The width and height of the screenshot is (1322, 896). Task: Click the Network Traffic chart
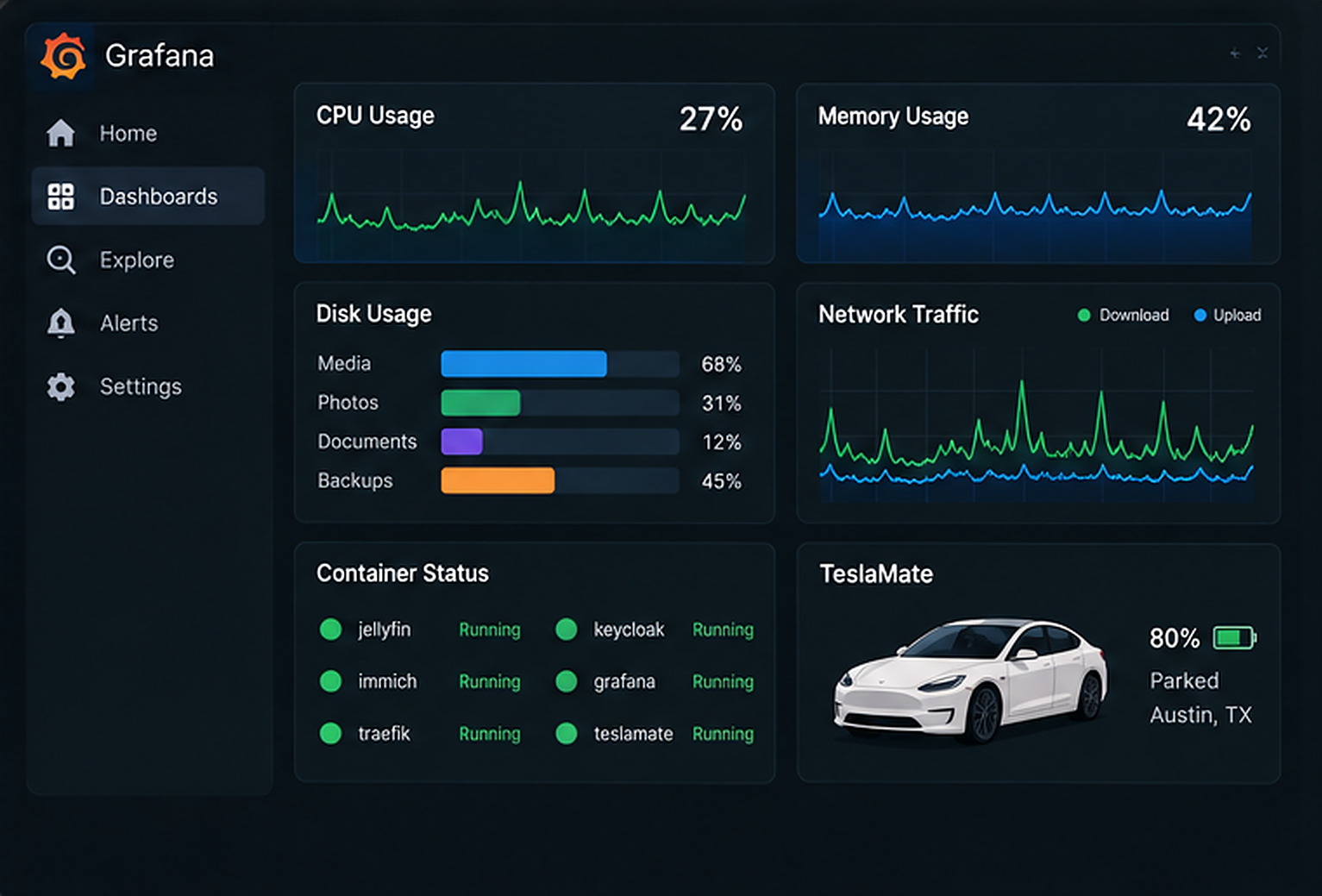pos(1037,426)
